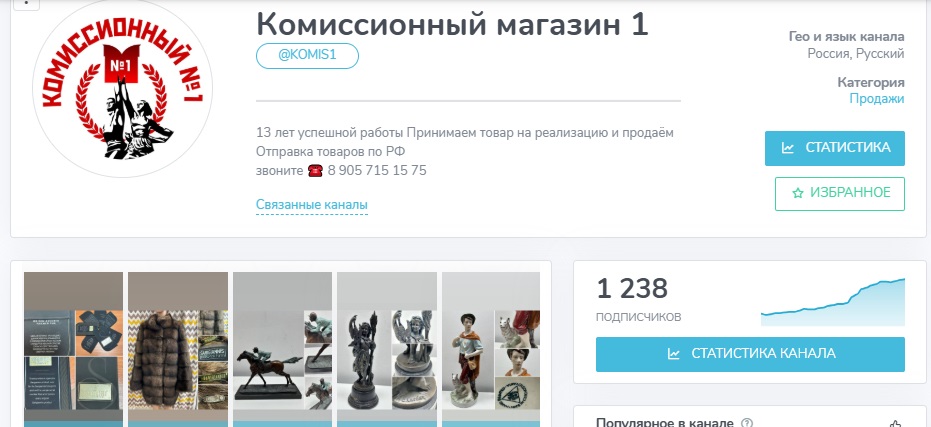
Task: Click the chart icon in СТАТИСТИКА КАНАЛА button
Action: 673,354
